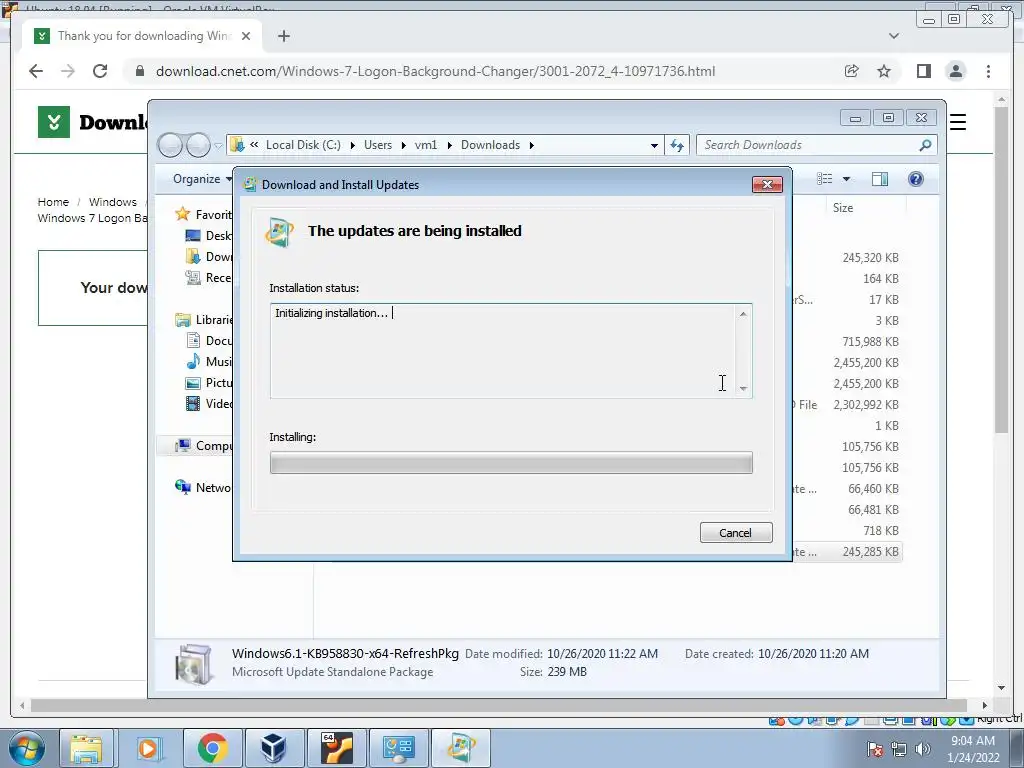Open new tab in Chrome
The height and width of the screenshot is (768, 1024).
point(283,36)
